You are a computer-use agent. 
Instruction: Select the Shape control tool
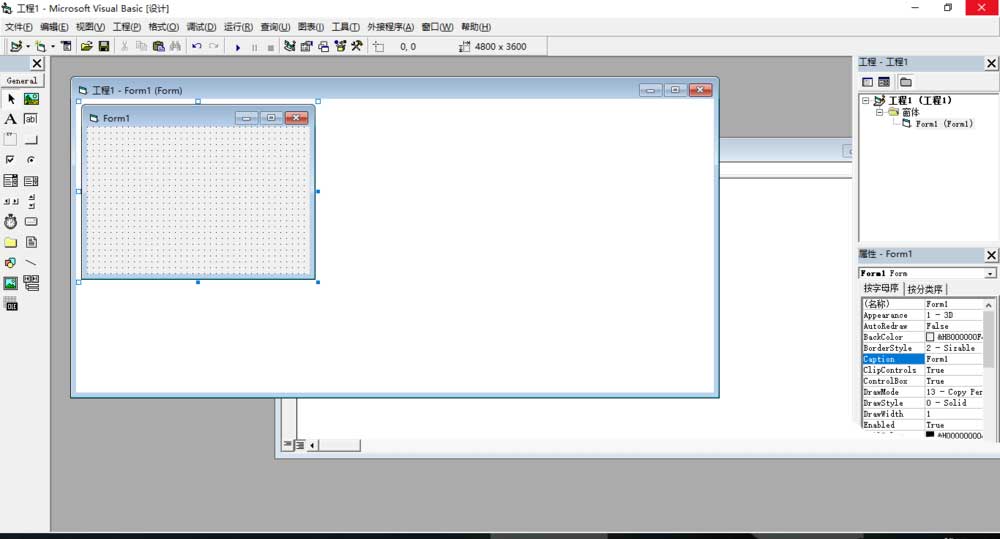tap(11, 263)
